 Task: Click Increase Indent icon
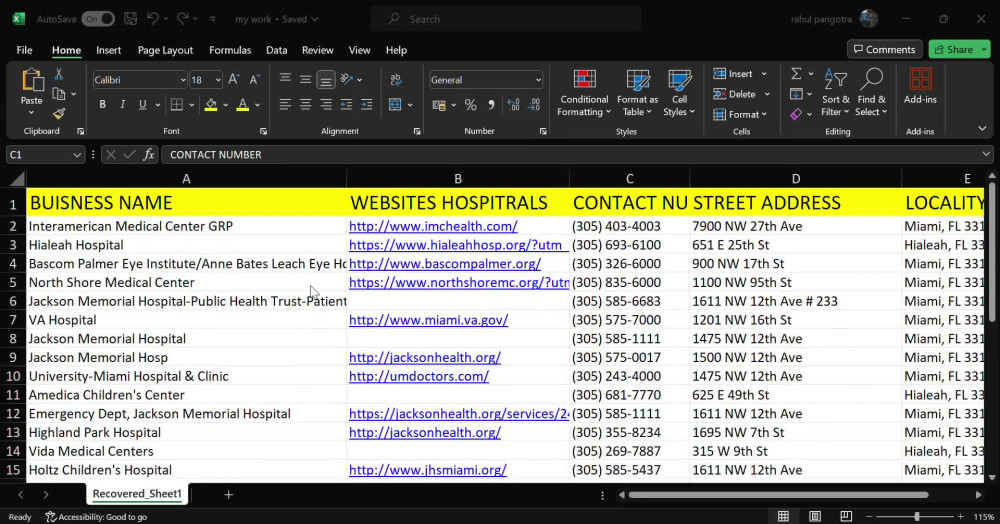click(367, 105)
